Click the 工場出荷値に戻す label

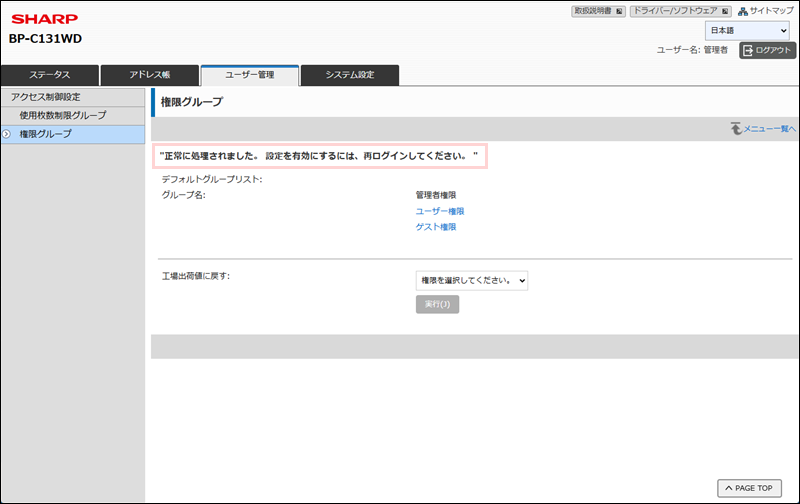196,276
